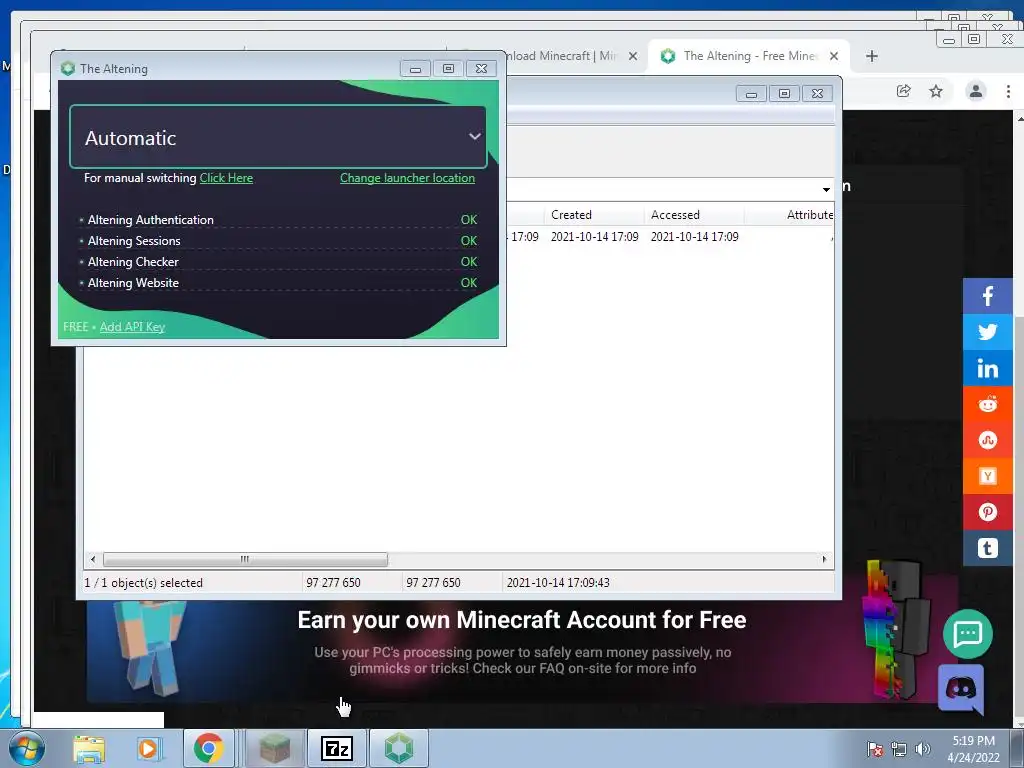The height and width of the screenshot is (768, 1024).
Task: Launch Windows Media Player from the taskbar
Action: 149,749
